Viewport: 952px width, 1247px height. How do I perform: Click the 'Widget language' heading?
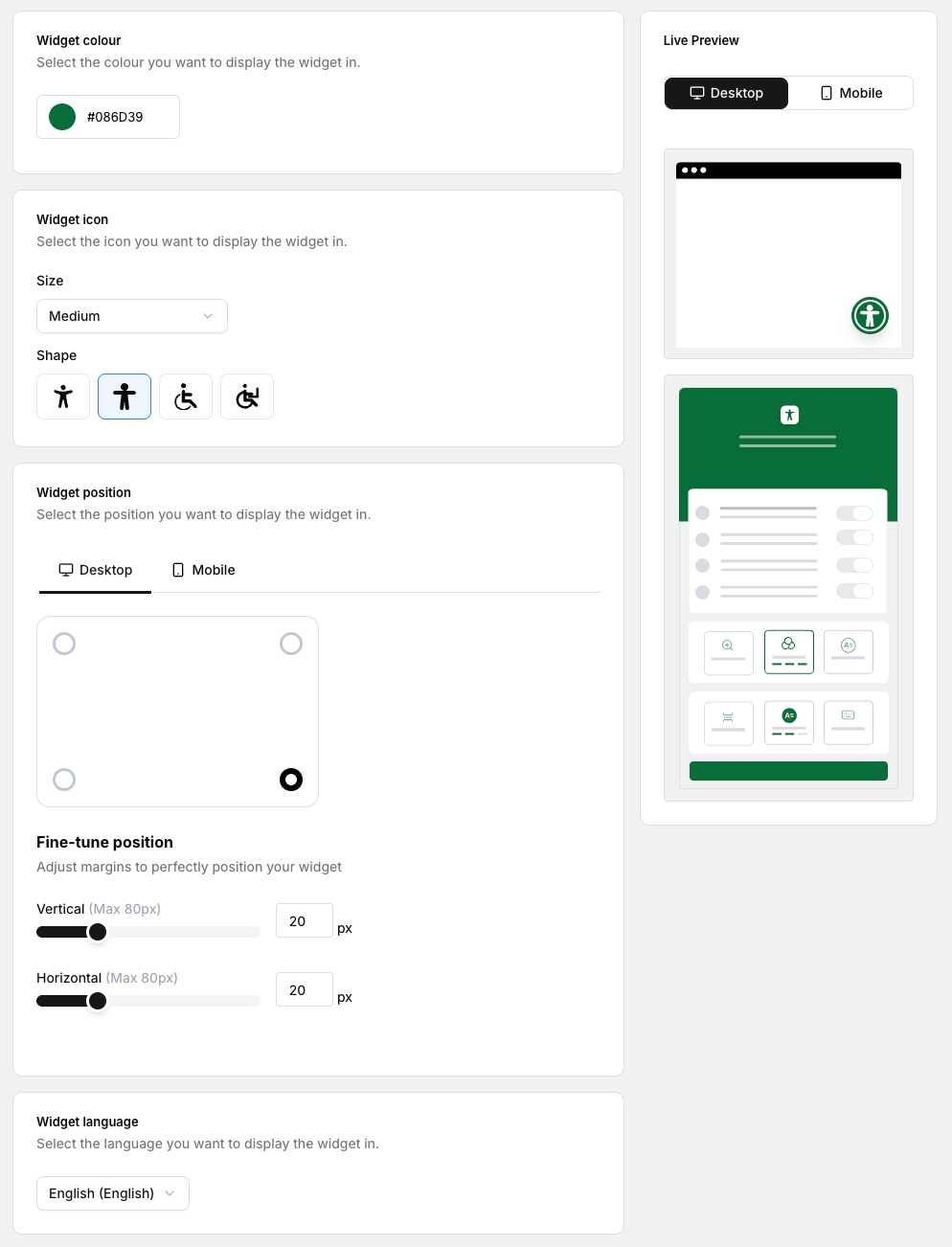point(87,1122)
